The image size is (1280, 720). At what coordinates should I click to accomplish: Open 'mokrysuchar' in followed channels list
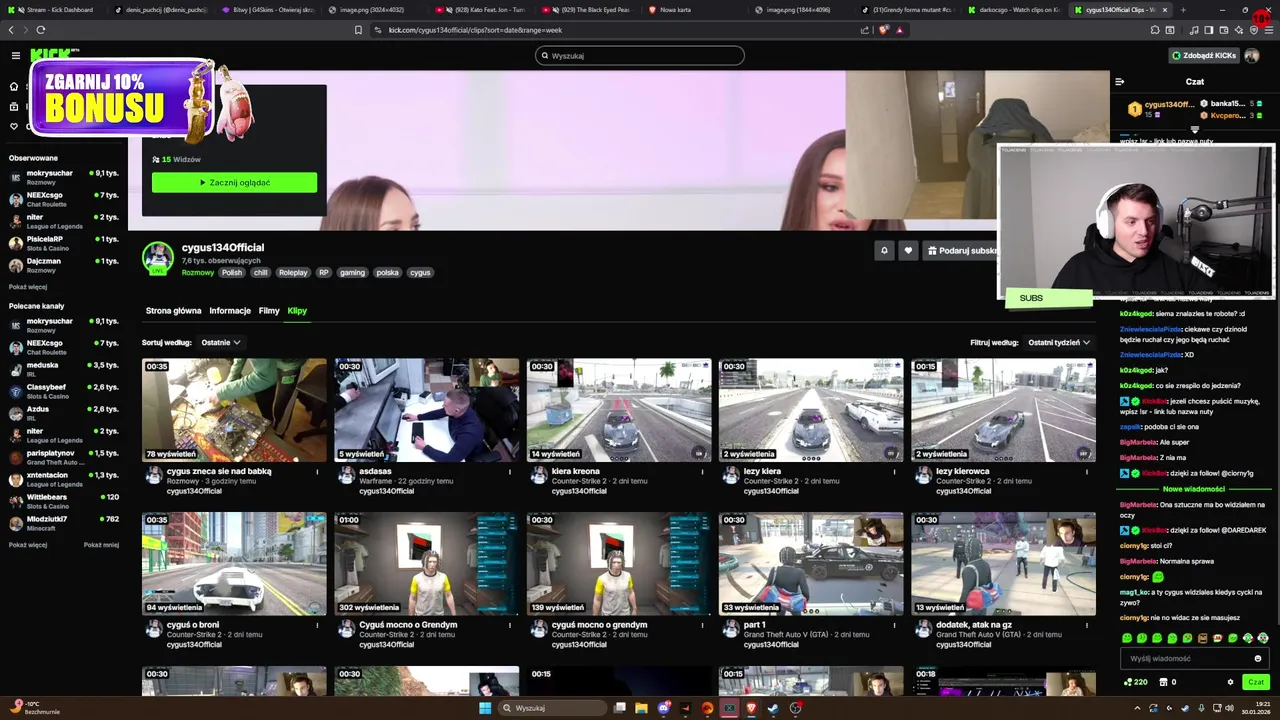pos(64,177)
